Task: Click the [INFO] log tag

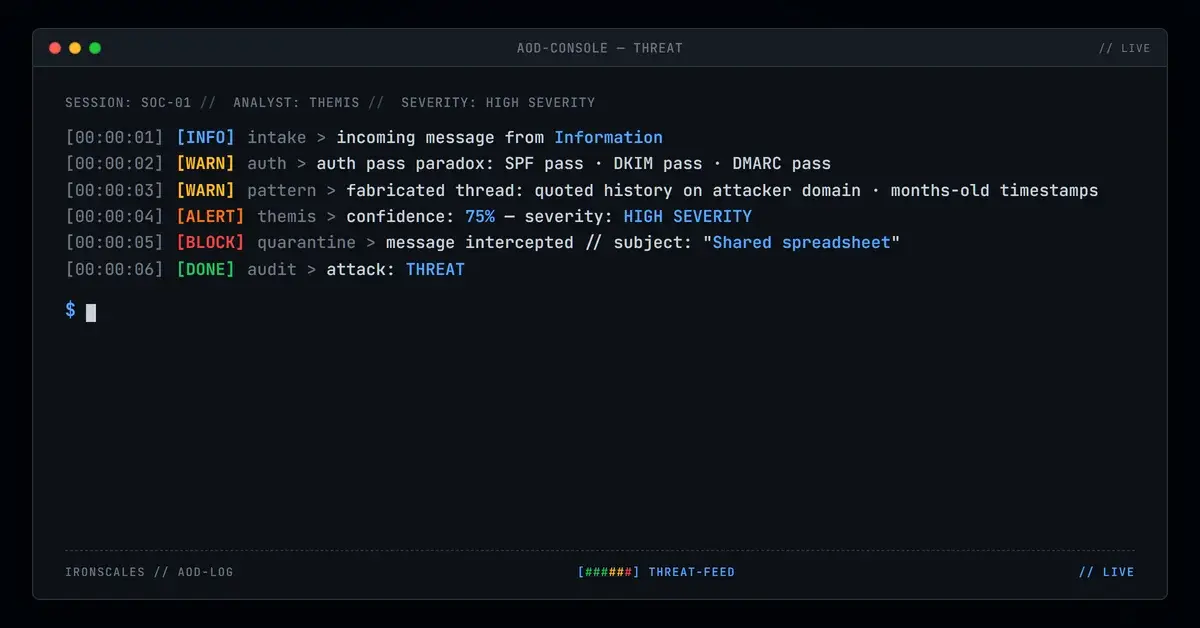Action: [x=205, y=137]
